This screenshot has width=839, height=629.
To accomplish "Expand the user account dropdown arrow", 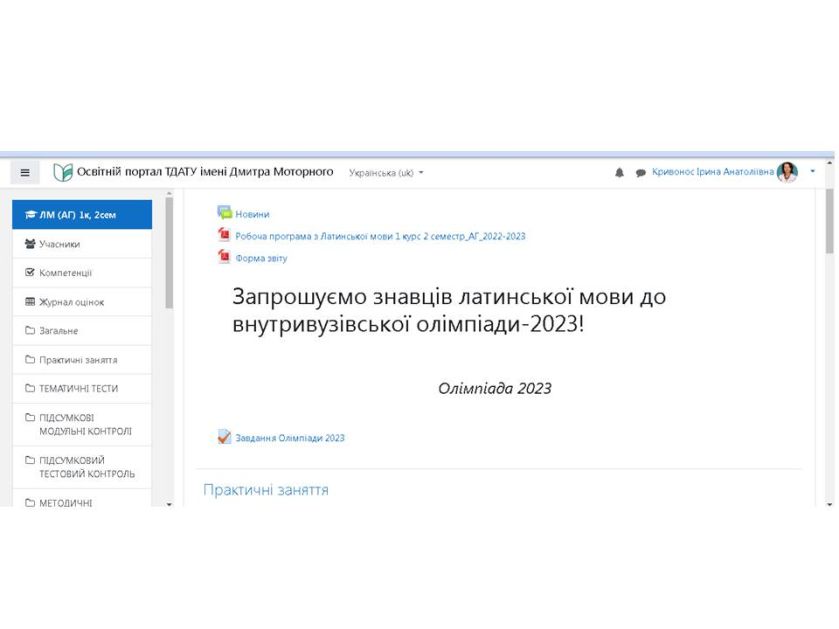I will 812,171.
